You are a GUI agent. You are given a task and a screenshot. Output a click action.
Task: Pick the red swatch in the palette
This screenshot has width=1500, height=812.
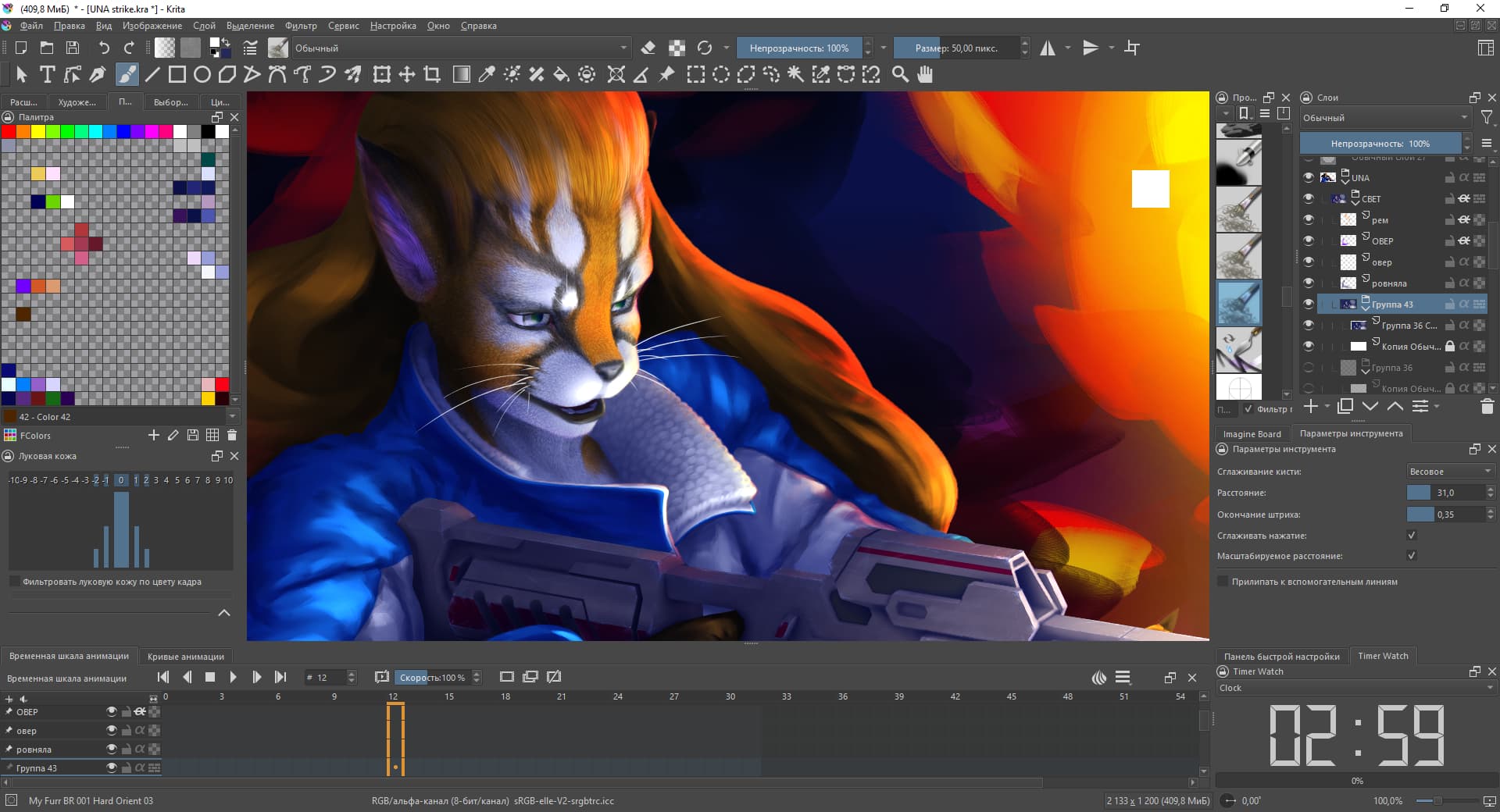click(x=9, y=131)
